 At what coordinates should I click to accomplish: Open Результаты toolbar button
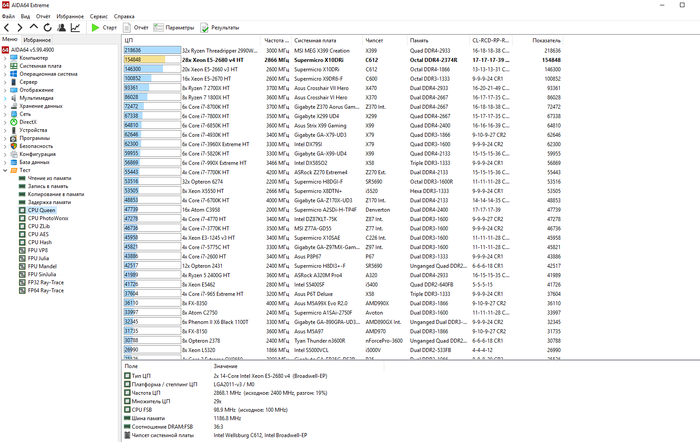[220, 28]
